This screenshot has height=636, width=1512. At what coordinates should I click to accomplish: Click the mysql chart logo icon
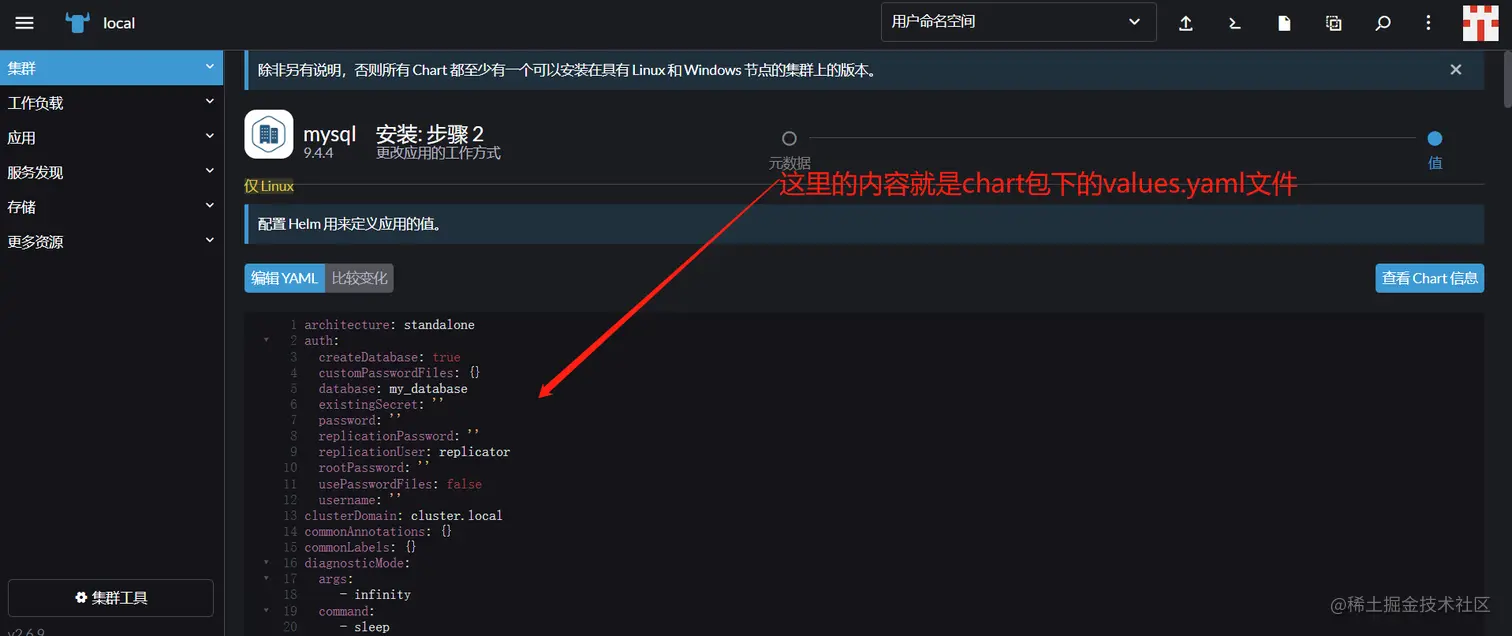[269, 134]
